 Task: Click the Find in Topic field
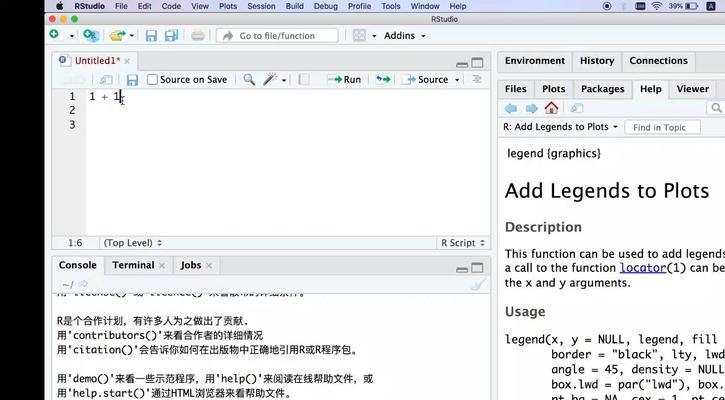click(662, 127)
